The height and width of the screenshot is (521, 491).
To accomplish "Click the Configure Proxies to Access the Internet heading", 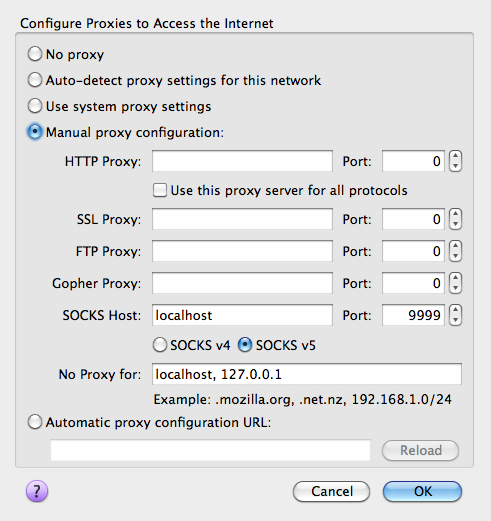I will [x=147, y=23].
